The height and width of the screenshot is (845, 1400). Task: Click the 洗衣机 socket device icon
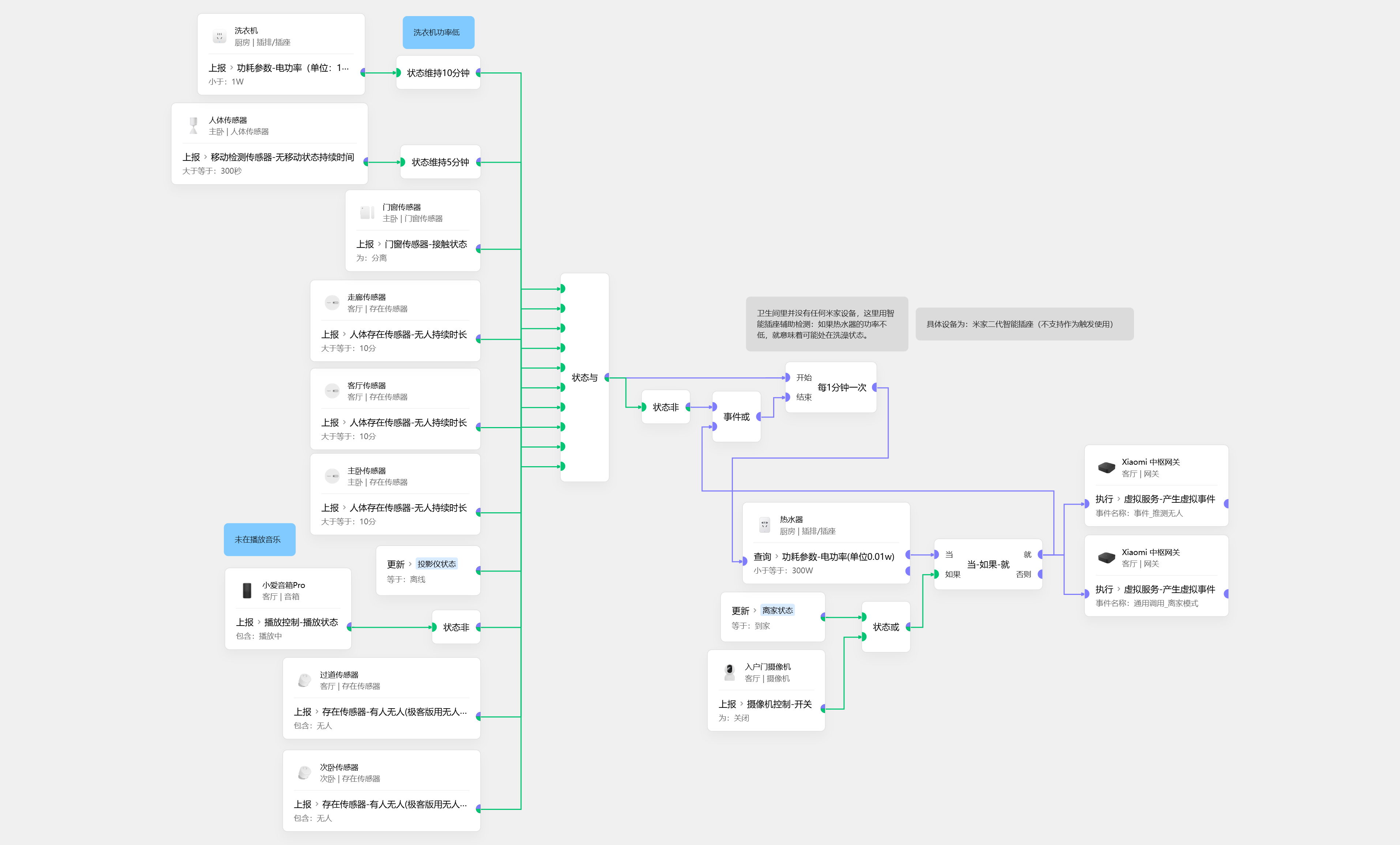tap(219, 36)
